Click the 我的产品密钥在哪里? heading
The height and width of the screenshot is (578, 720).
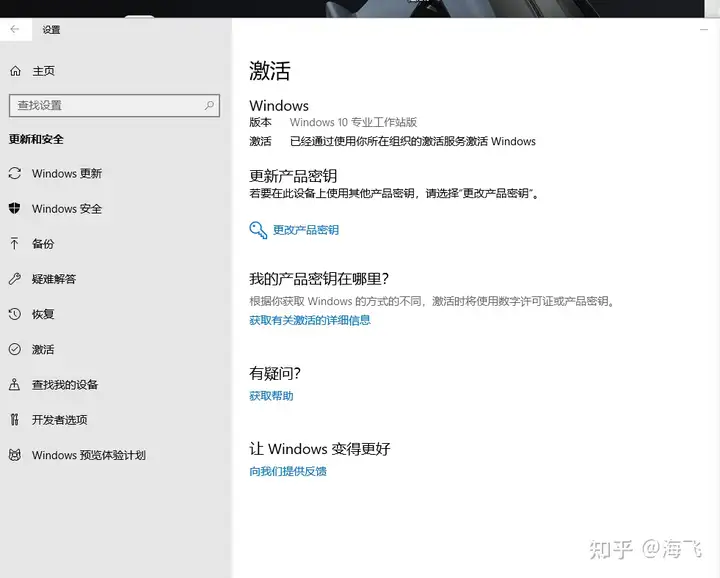click(x=319, y=279)
